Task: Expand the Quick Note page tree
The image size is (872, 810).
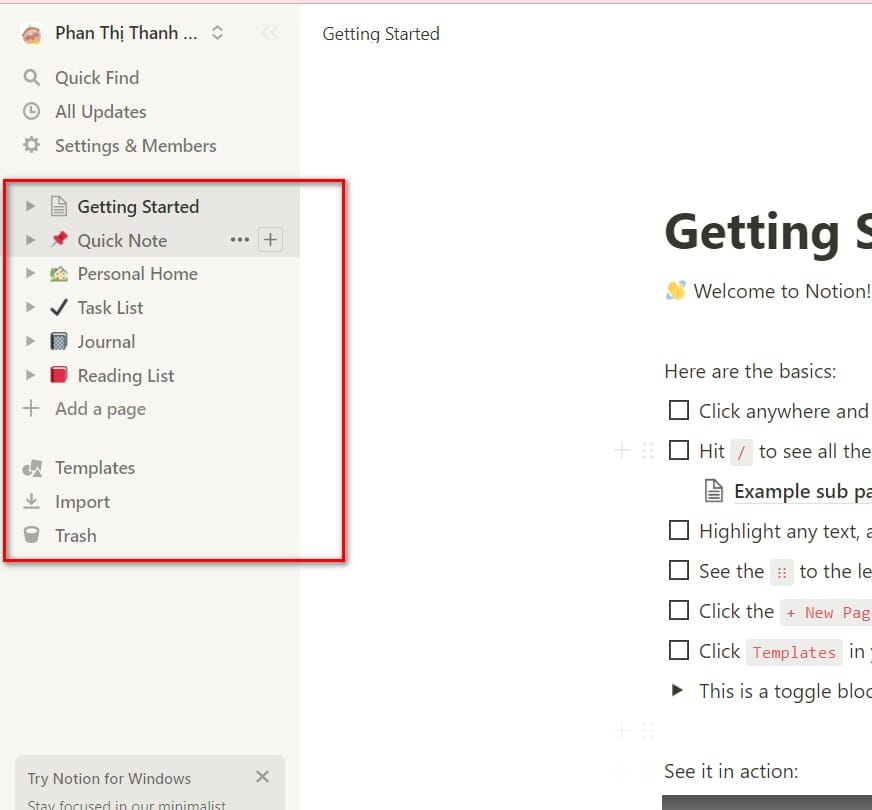Action: point(31,240)
